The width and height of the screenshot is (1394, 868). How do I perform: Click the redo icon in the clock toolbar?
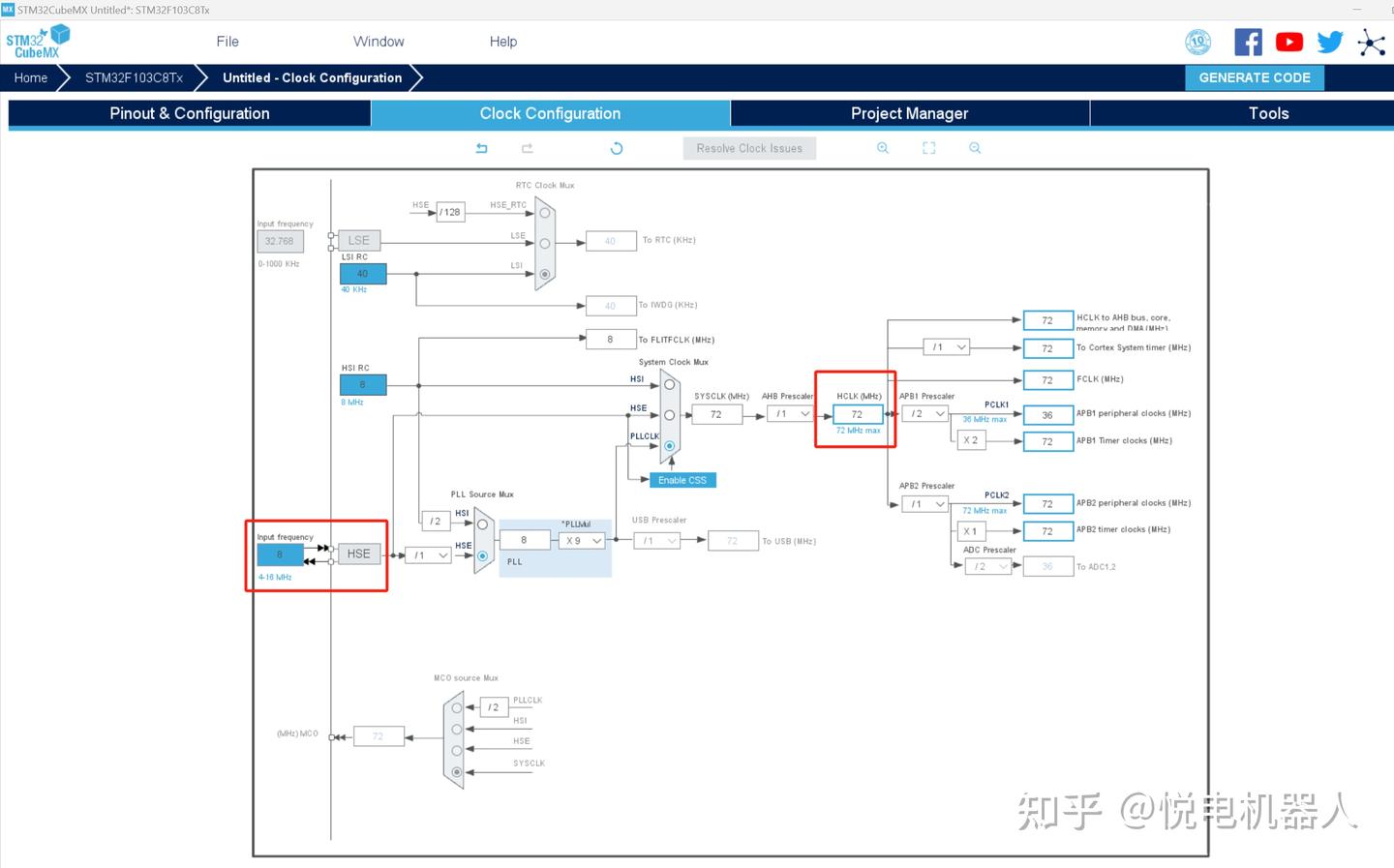[528, 148]
